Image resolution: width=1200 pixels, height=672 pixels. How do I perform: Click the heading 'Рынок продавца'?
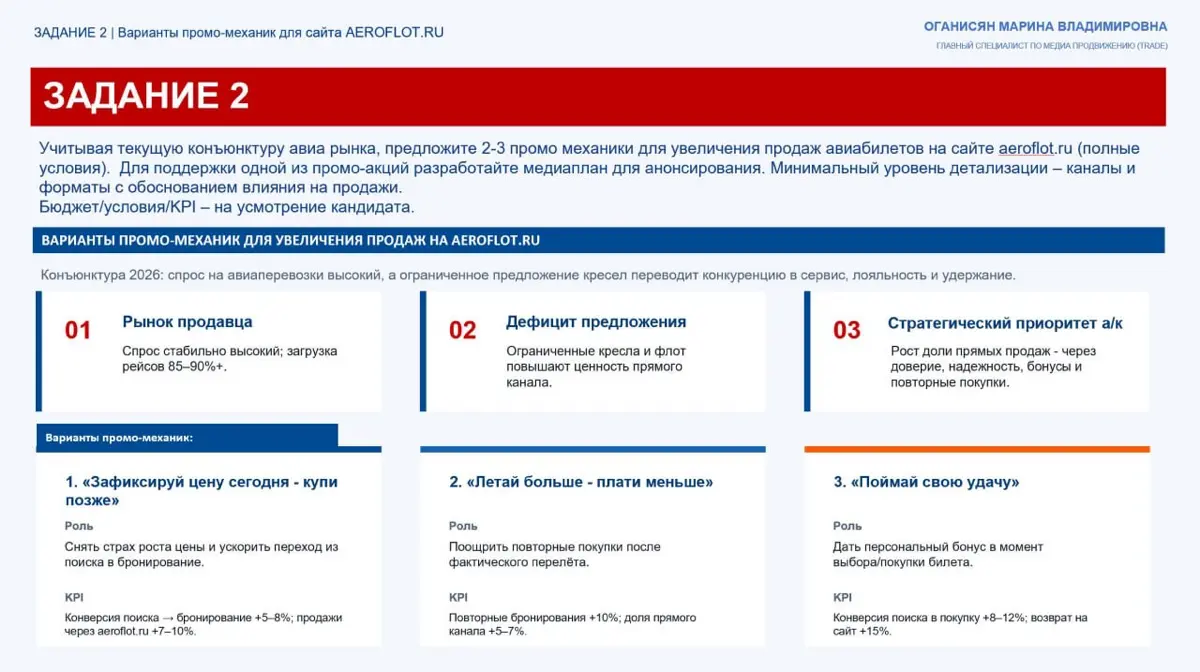tap(187, 322)
